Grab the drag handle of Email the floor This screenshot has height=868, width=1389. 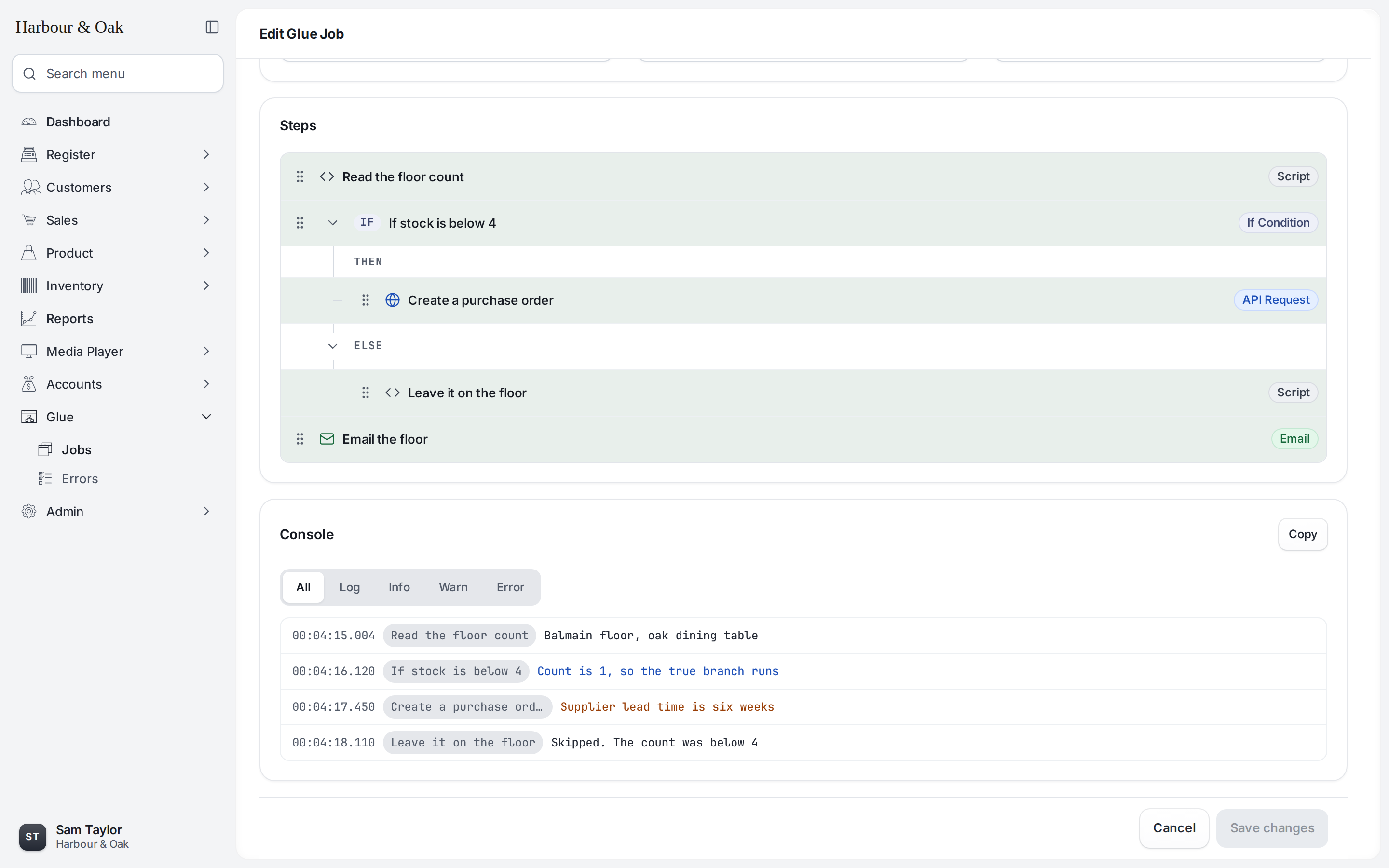pos(300,439)
